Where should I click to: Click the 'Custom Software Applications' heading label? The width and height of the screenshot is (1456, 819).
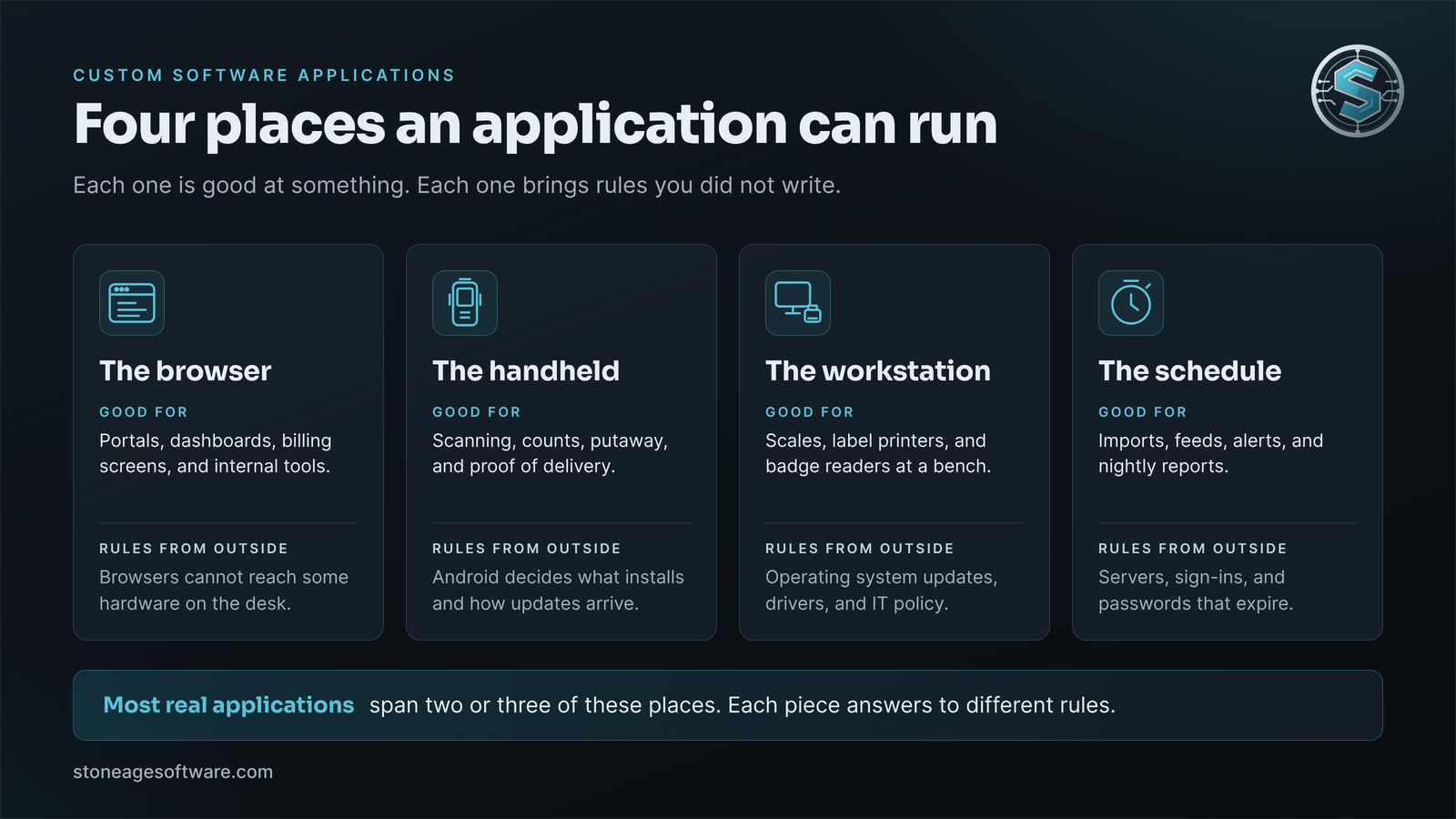point(264,76)
